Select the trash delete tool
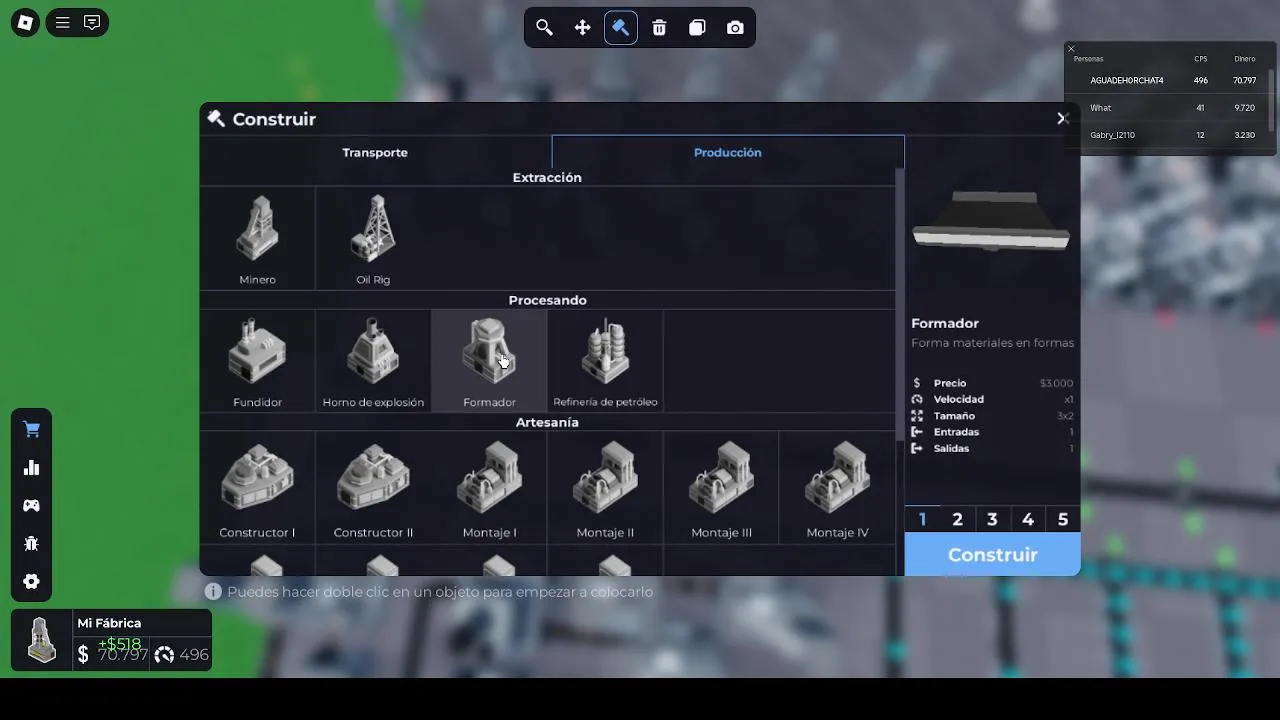The image size is (1280, 720). click(x=659, y=28)
